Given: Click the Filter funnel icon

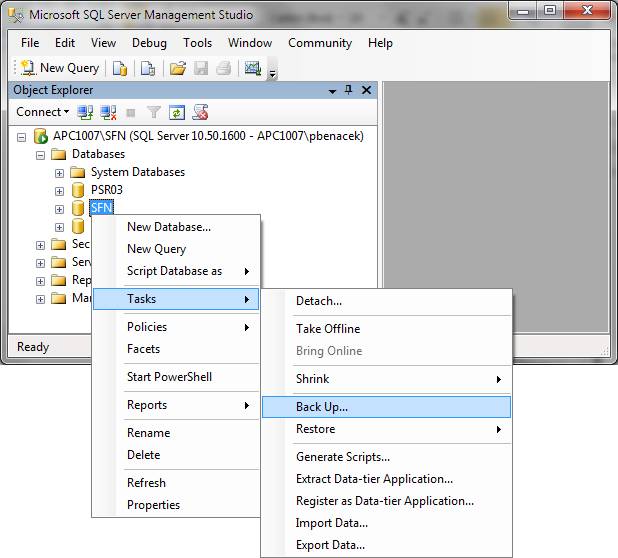Looking at the screenshot, I should [154, 112].
